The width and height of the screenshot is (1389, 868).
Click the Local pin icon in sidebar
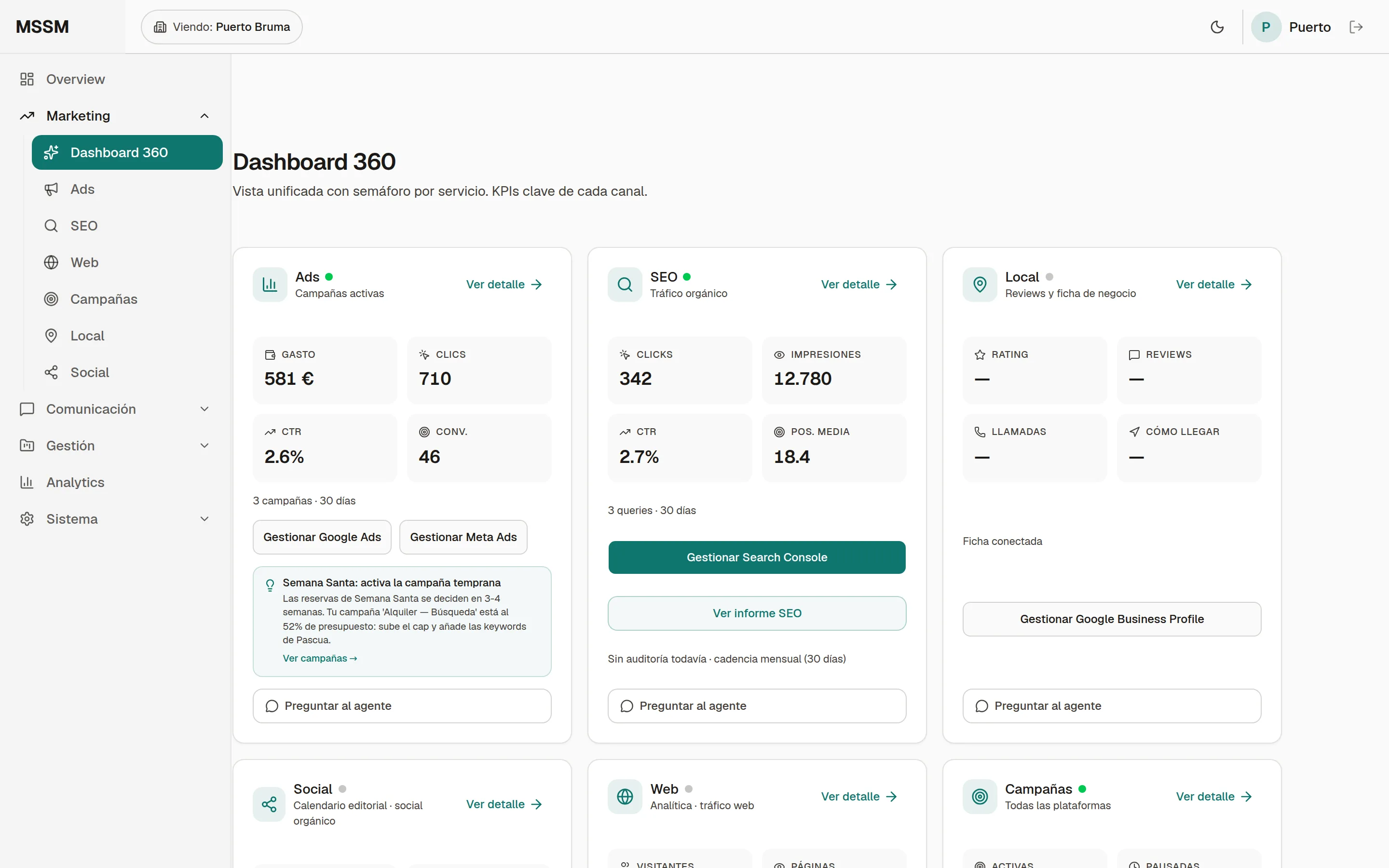(x=51, y=336)
